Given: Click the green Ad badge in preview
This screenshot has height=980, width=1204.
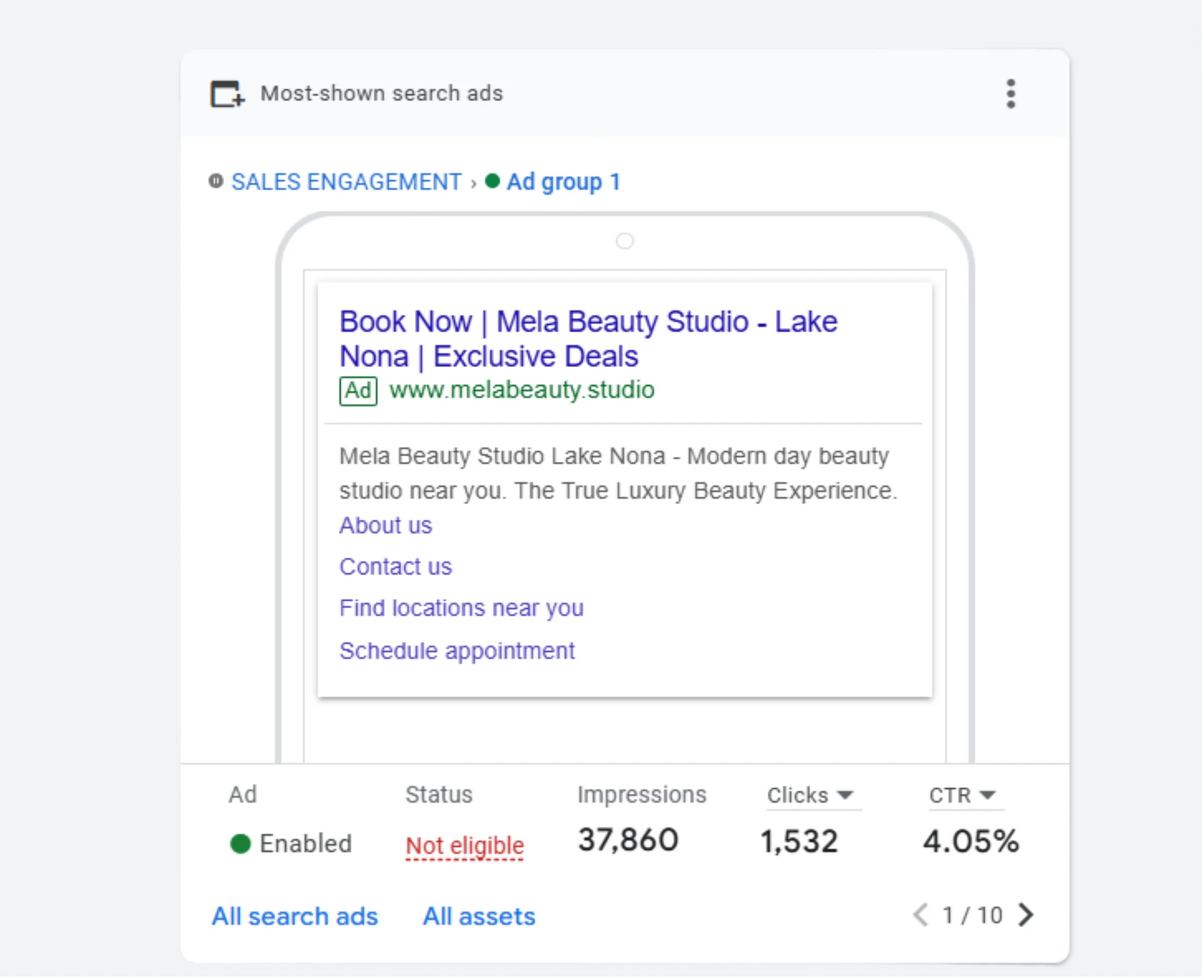Looking at the screenshot, I should coord(358,391).
